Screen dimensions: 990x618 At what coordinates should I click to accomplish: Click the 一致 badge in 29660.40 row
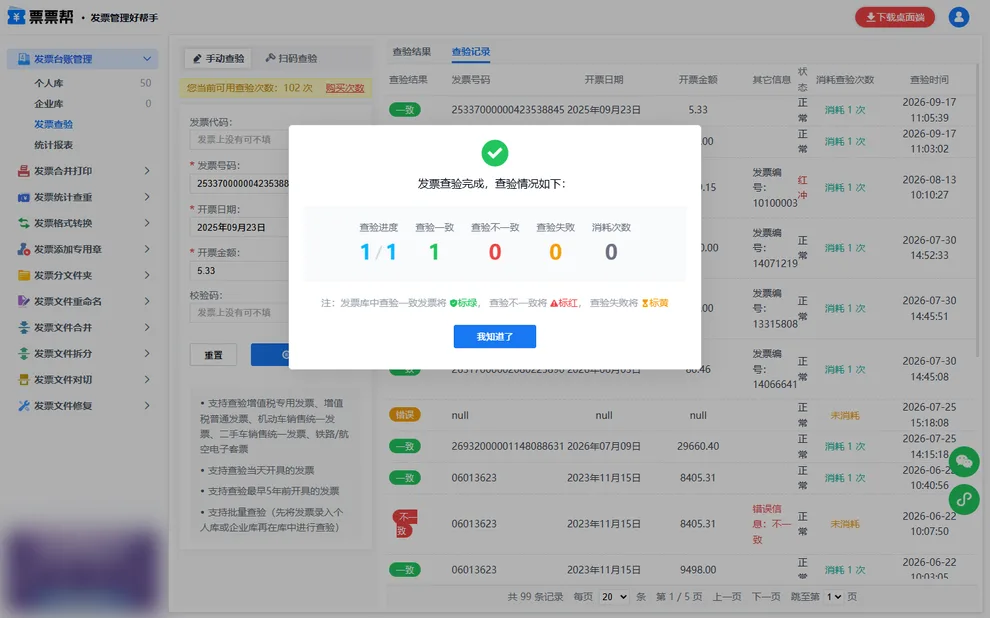405,446
